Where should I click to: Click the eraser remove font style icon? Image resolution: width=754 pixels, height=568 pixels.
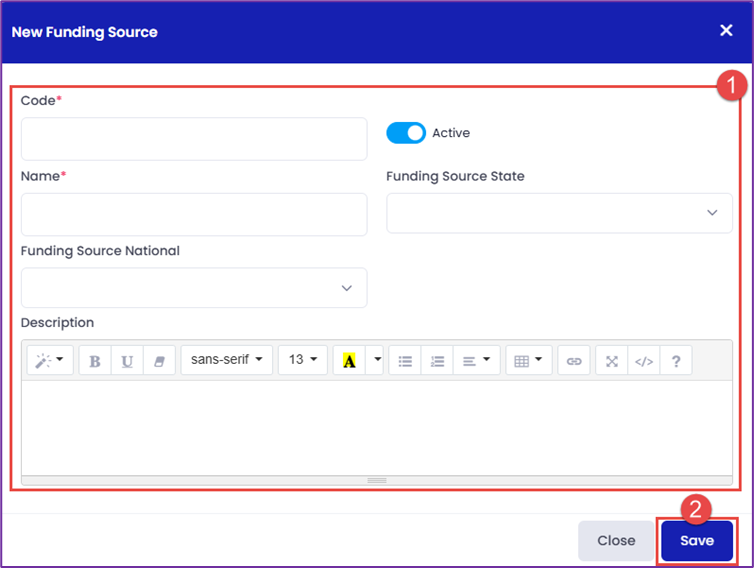[x=159, y=360]
